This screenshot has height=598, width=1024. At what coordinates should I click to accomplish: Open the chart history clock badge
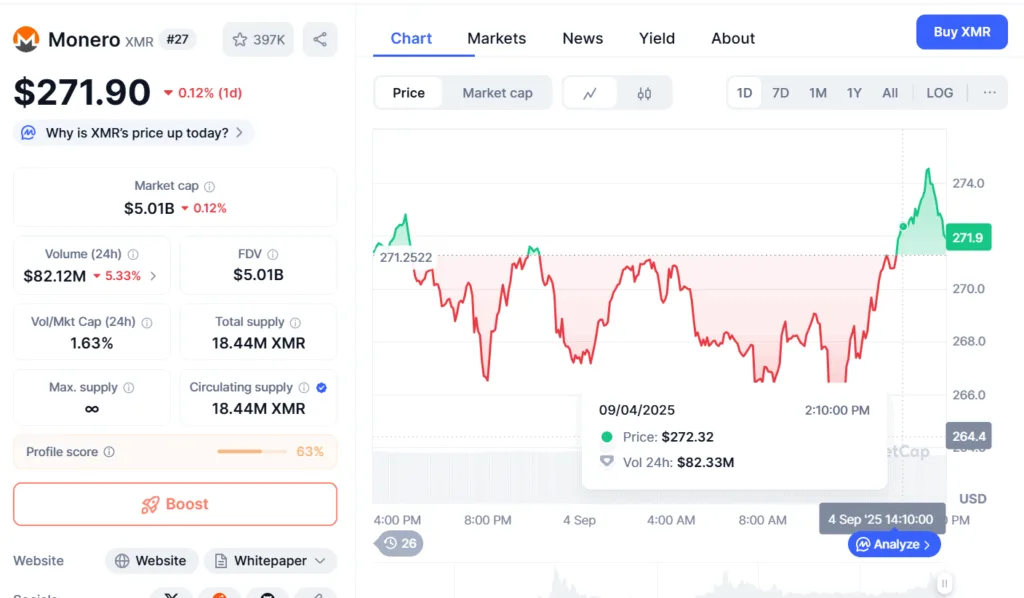[398, 544]
